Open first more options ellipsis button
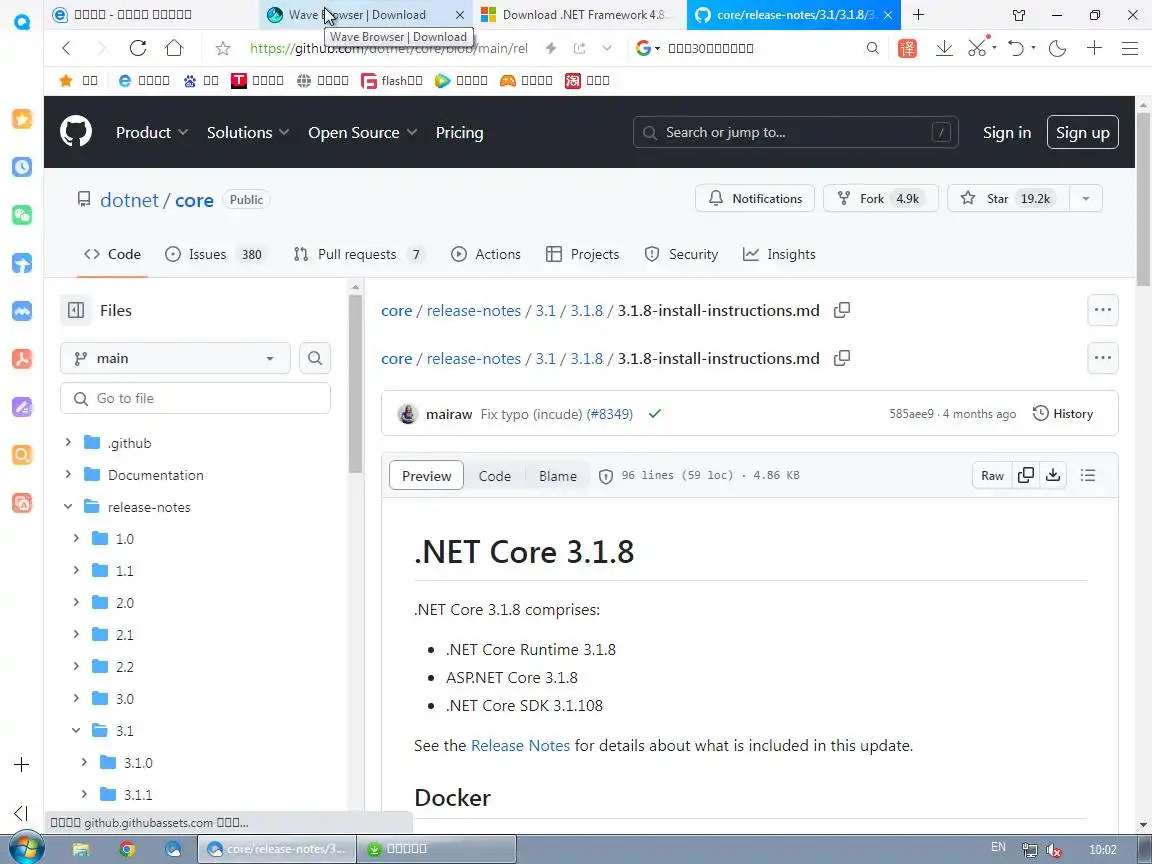This screenshot has width=1152, height=864. pyautogui.click(x=1103, y=310)
